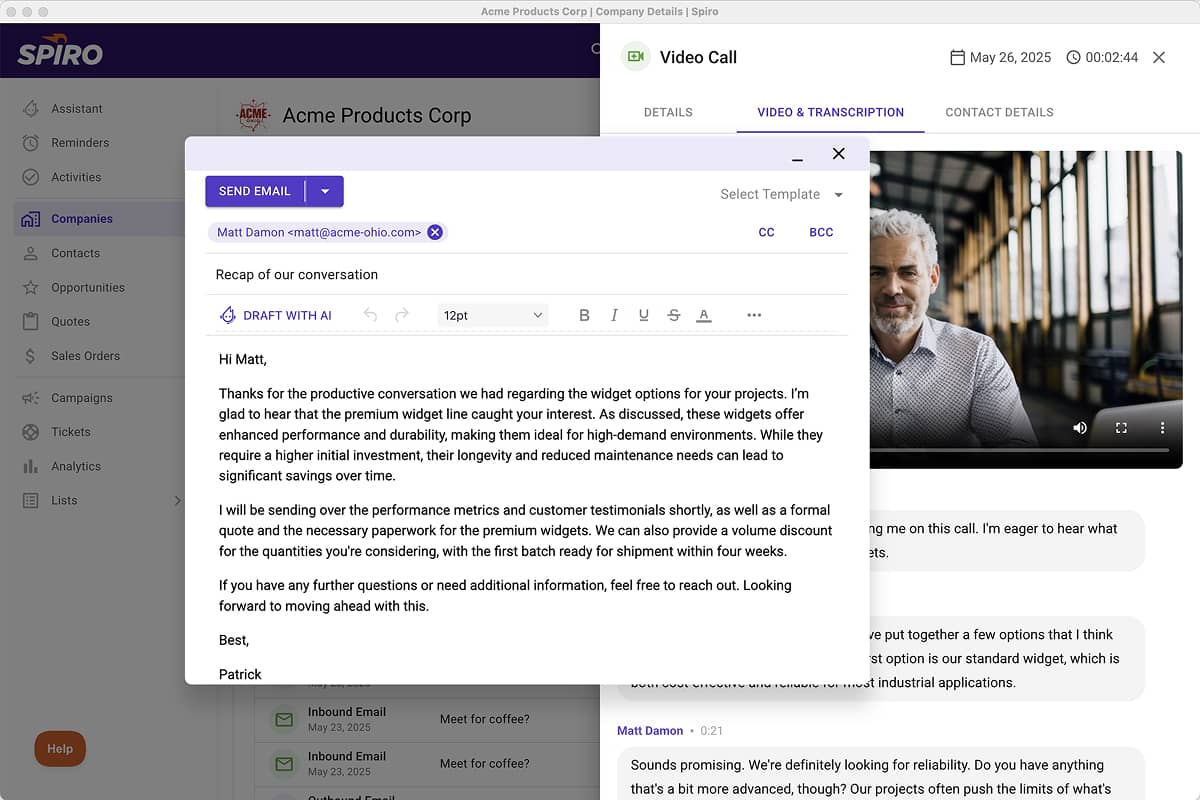Click Draft with AI
Screen dimensions: 1200x800
coord(276,315)
